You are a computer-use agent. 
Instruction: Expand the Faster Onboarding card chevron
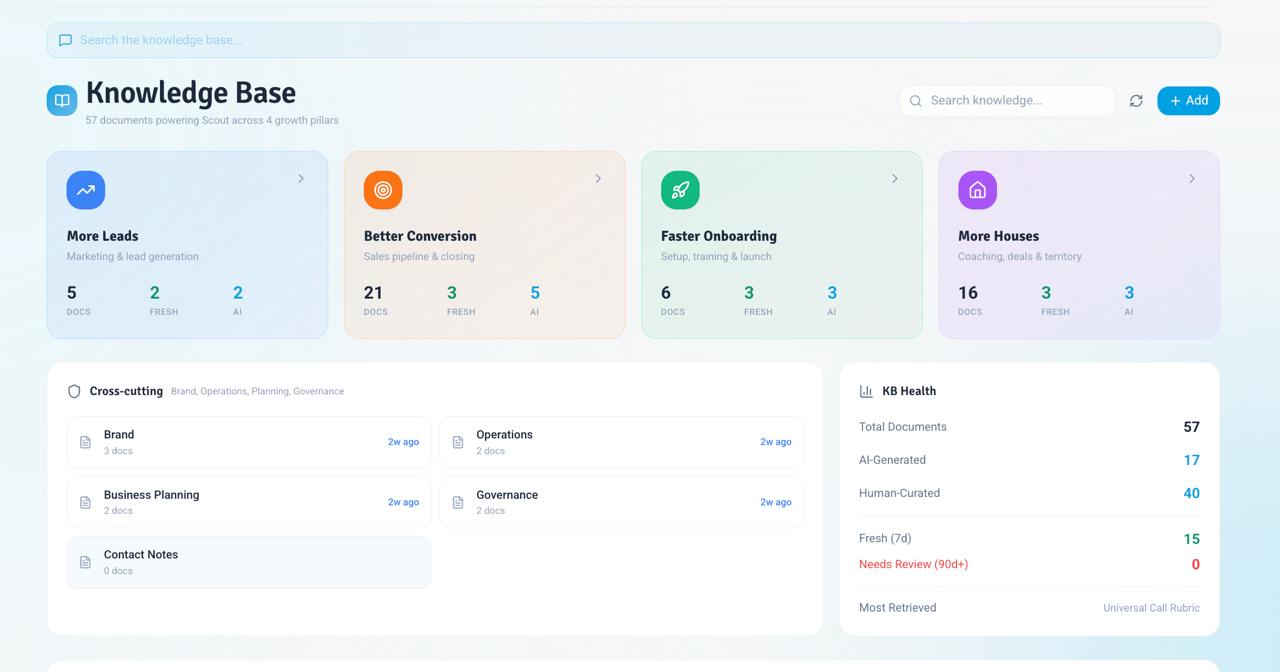coord(895,179)
